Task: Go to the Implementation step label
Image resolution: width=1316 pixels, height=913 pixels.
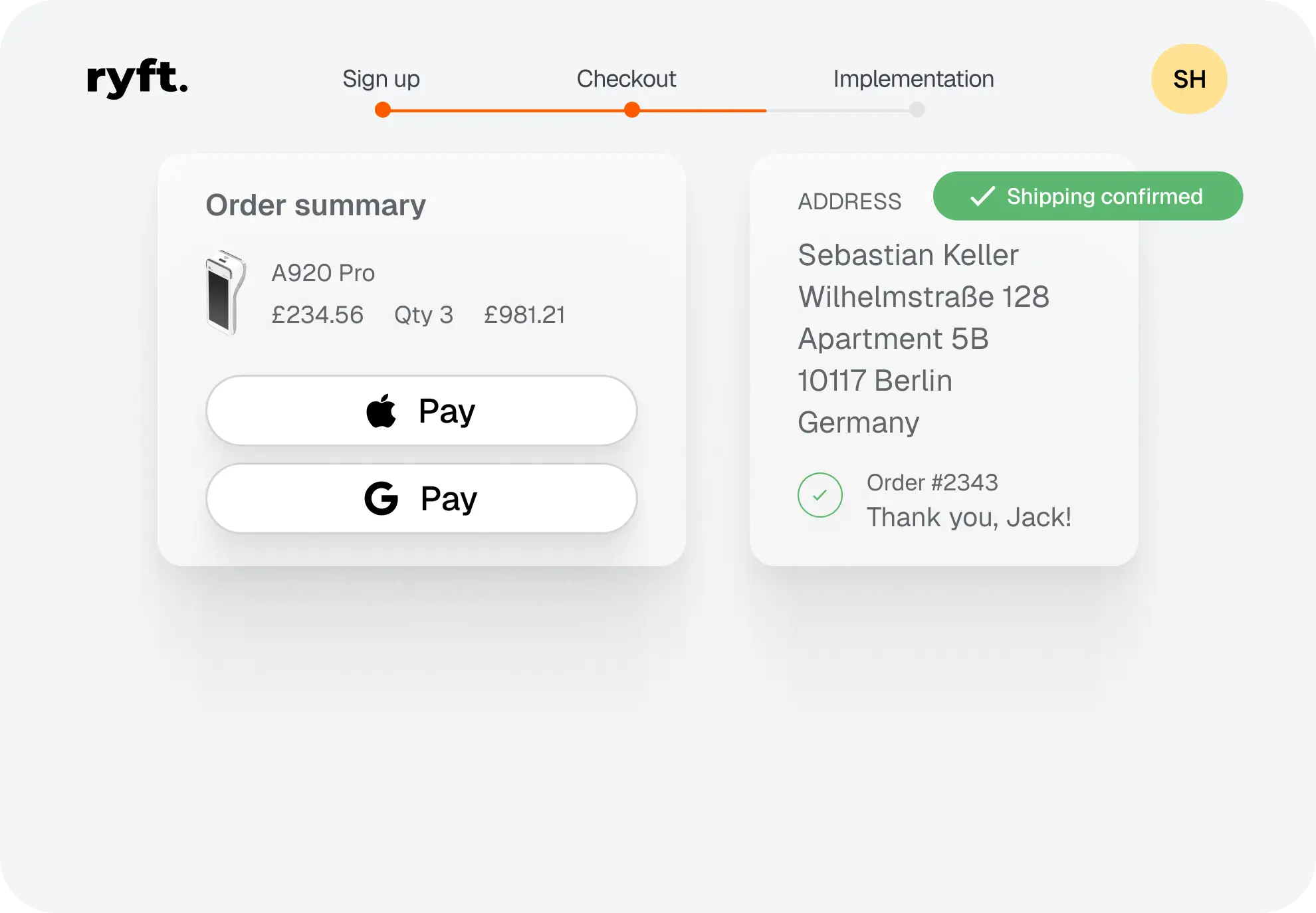Action: tap(913, 79)
